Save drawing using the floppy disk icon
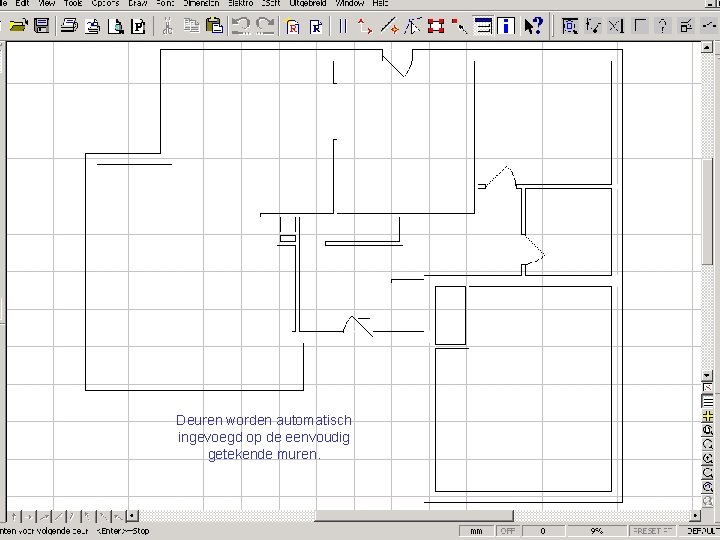Image resolution: width=720 pixels, height=540 pixels. [42, 25]
